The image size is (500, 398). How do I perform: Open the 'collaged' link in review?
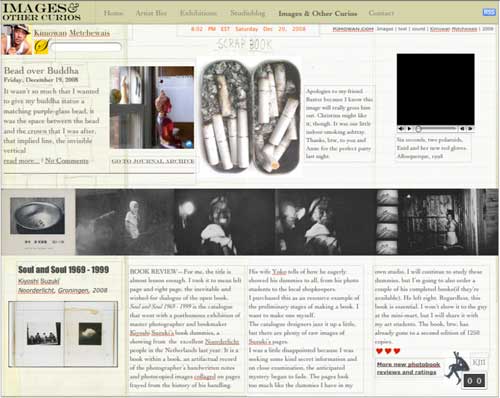click(205, 376)
